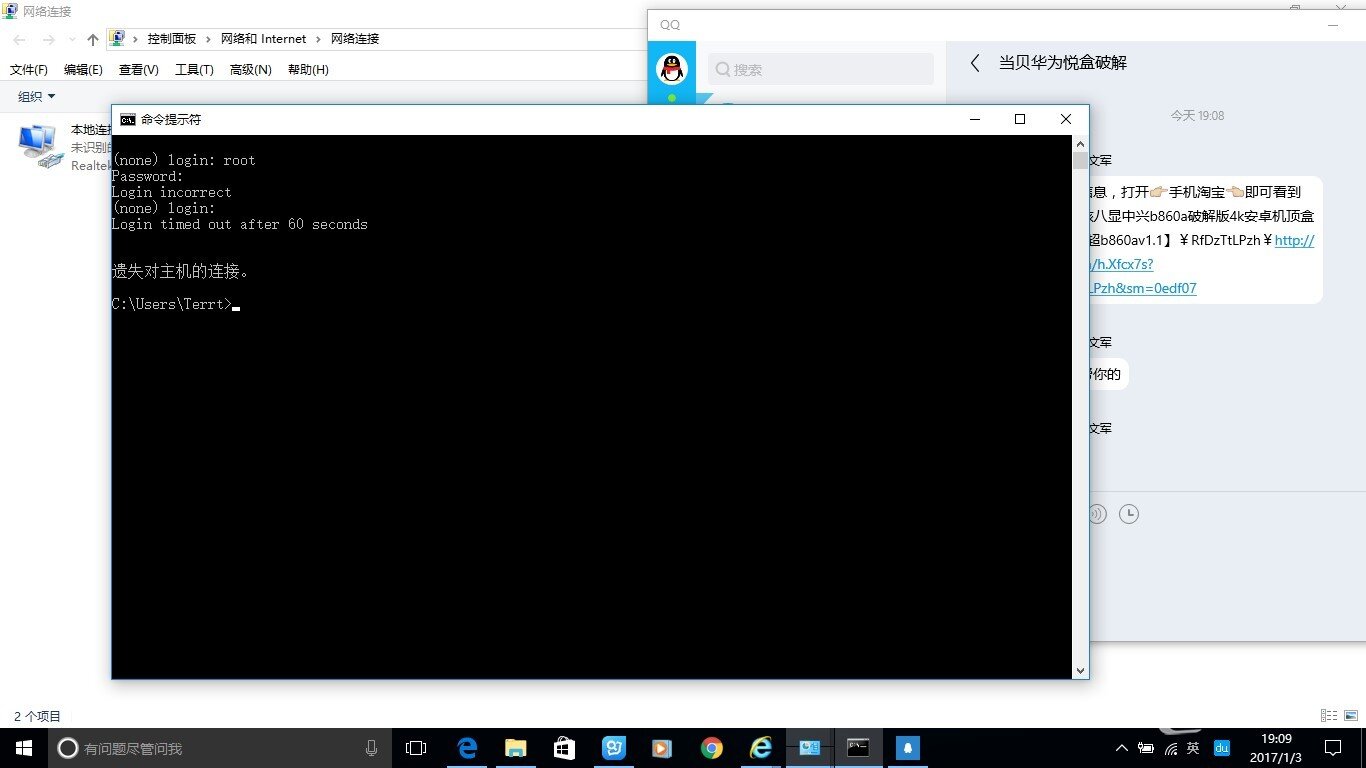Open the taobao http:// link in chat
1366x768 pixels.
coord(1294,240)
